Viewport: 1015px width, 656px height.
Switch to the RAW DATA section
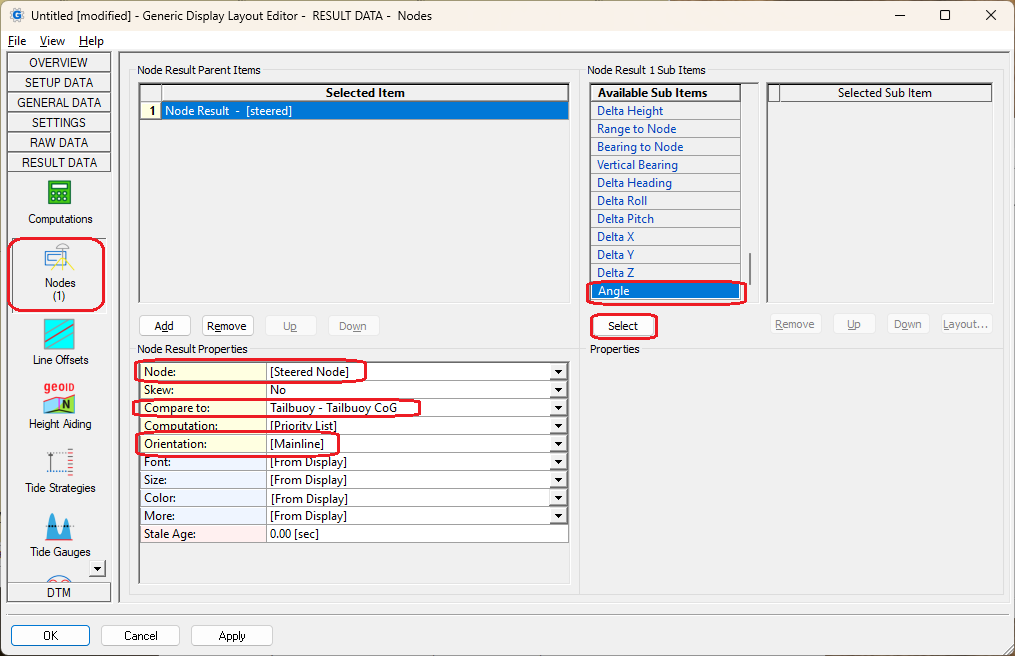click(x=59, y=143)
